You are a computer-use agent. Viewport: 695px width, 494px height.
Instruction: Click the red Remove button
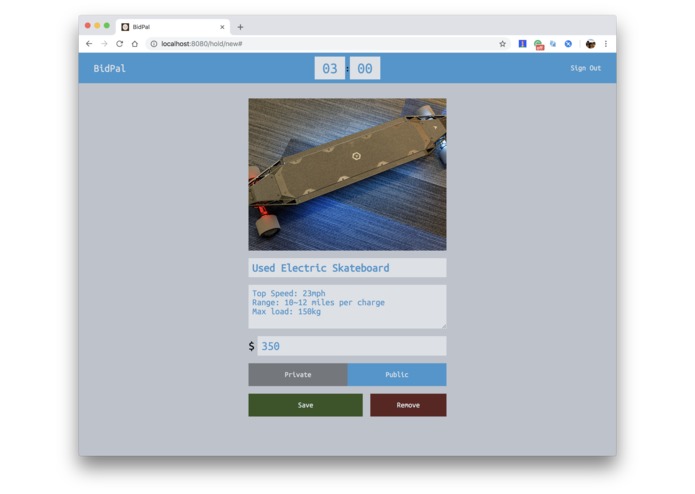pyautogui.click(x=408, y=405)
